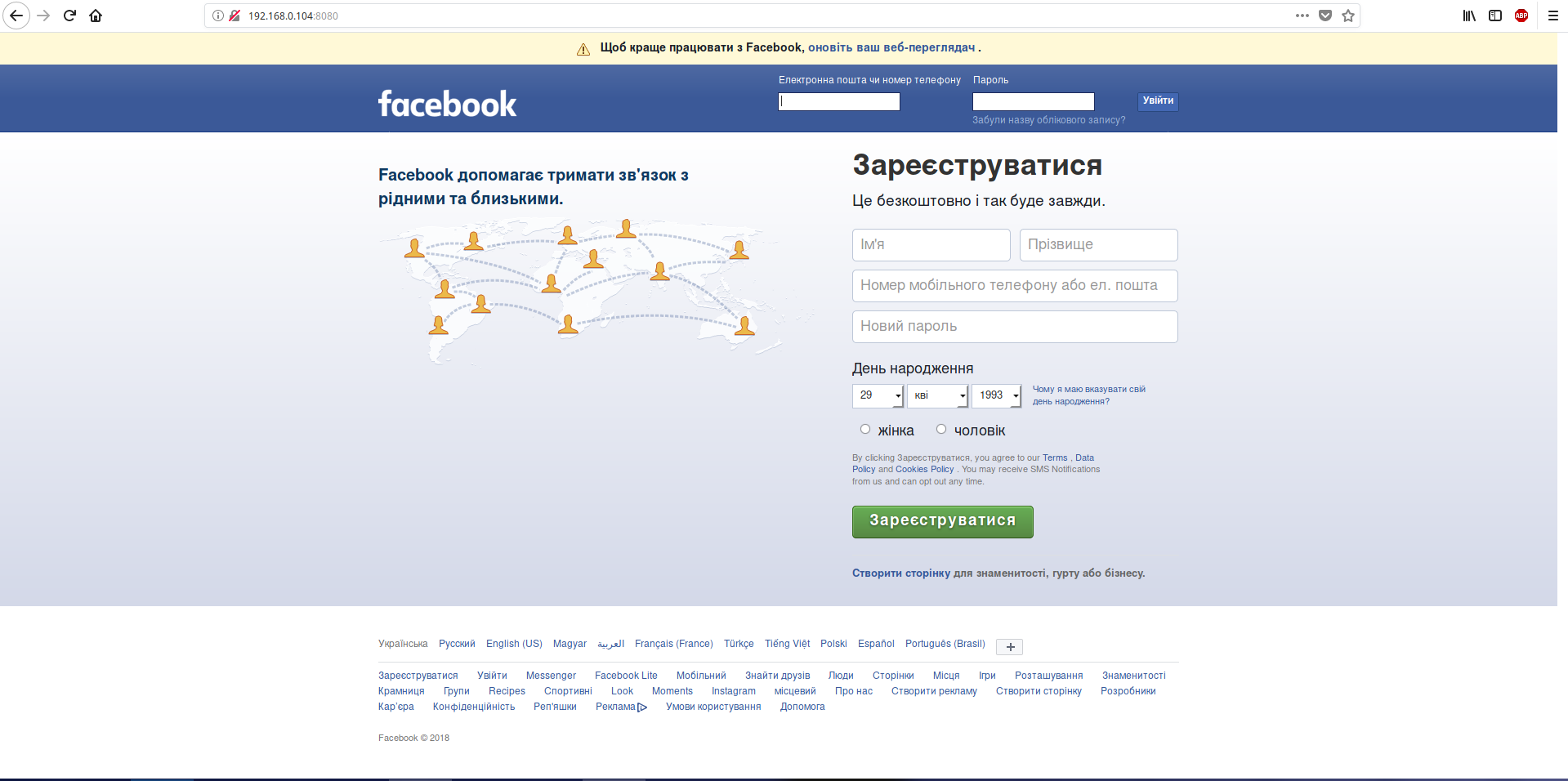Open the Firefox hamburger menu

point(1553,16)
